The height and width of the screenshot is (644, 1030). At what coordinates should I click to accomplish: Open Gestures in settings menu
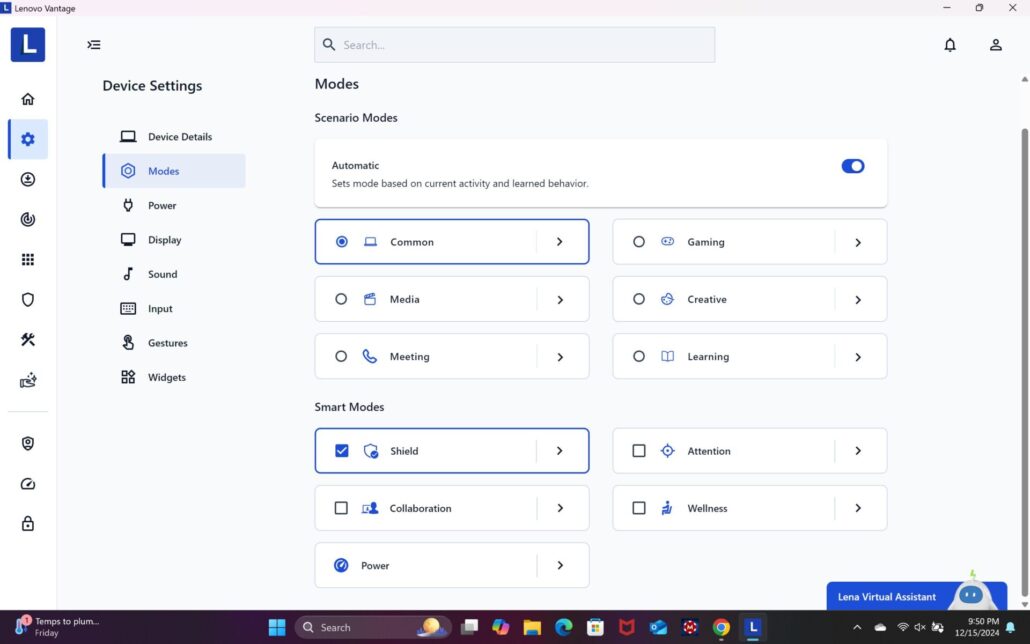(174, 343)
